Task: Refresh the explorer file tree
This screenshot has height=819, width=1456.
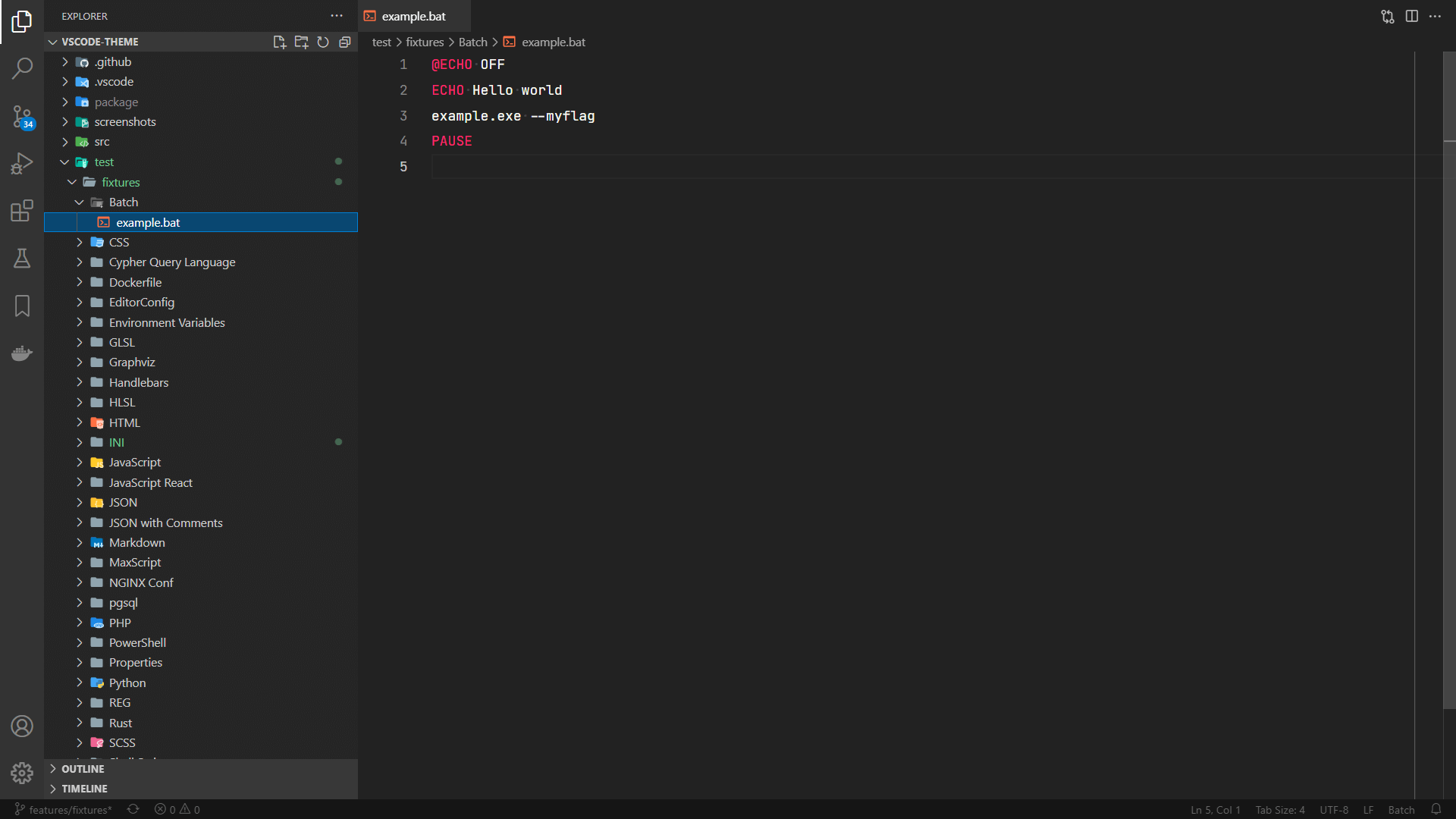Action: 323,42
